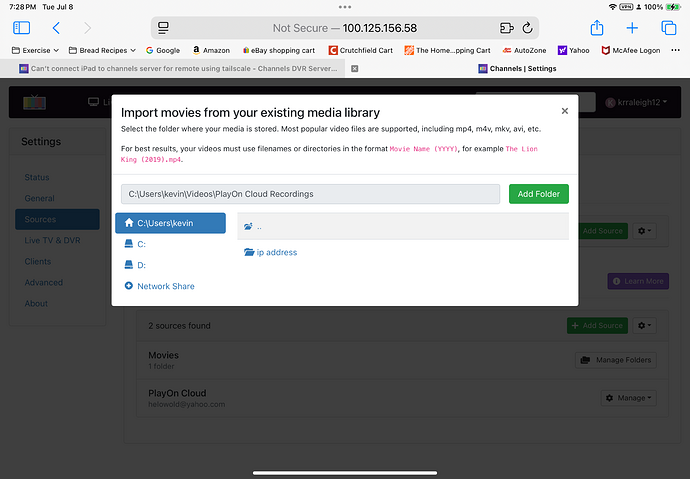Open parent directory folder entry
Screen dimensions: 690x479
coord(256,227)
